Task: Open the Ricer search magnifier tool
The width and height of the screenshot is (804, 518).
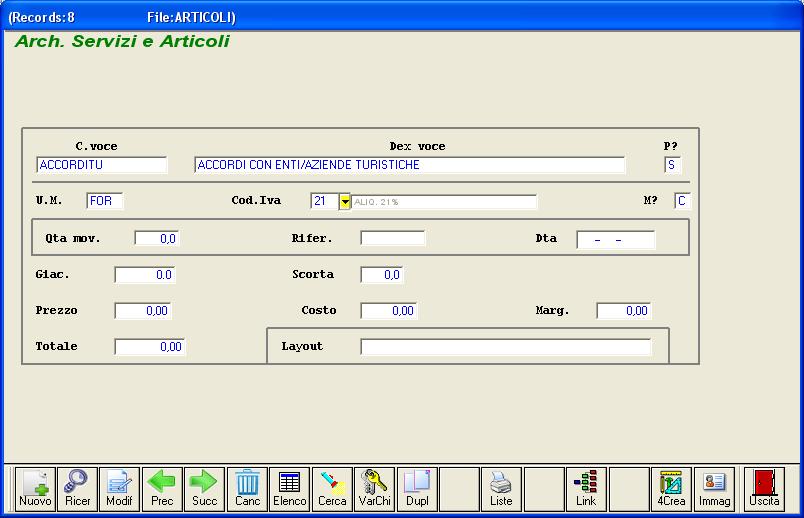Action: (x=77, y=489)
